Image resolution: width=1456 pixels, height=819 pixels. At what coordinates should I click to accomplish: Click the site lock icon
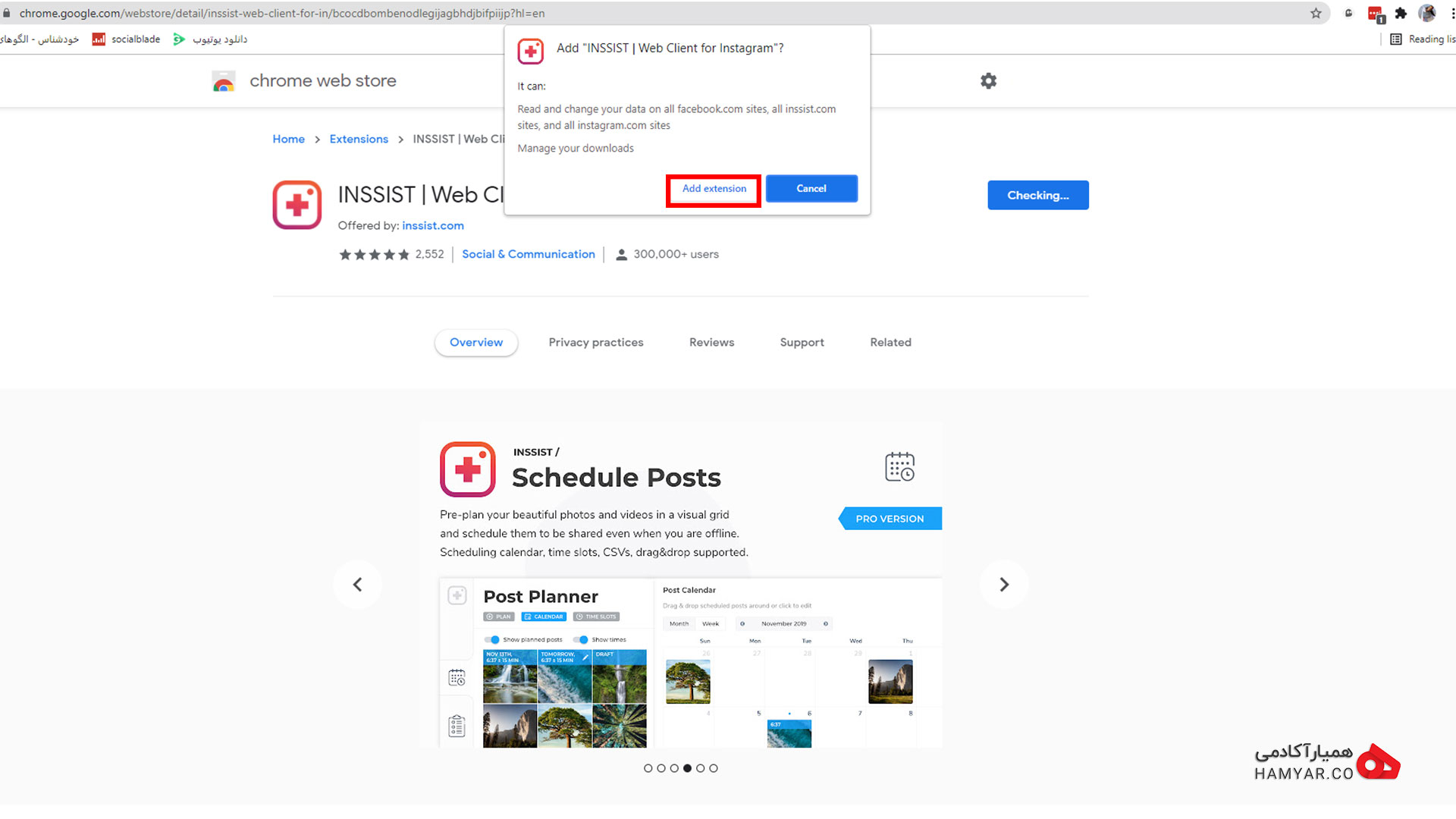point(7,13)
